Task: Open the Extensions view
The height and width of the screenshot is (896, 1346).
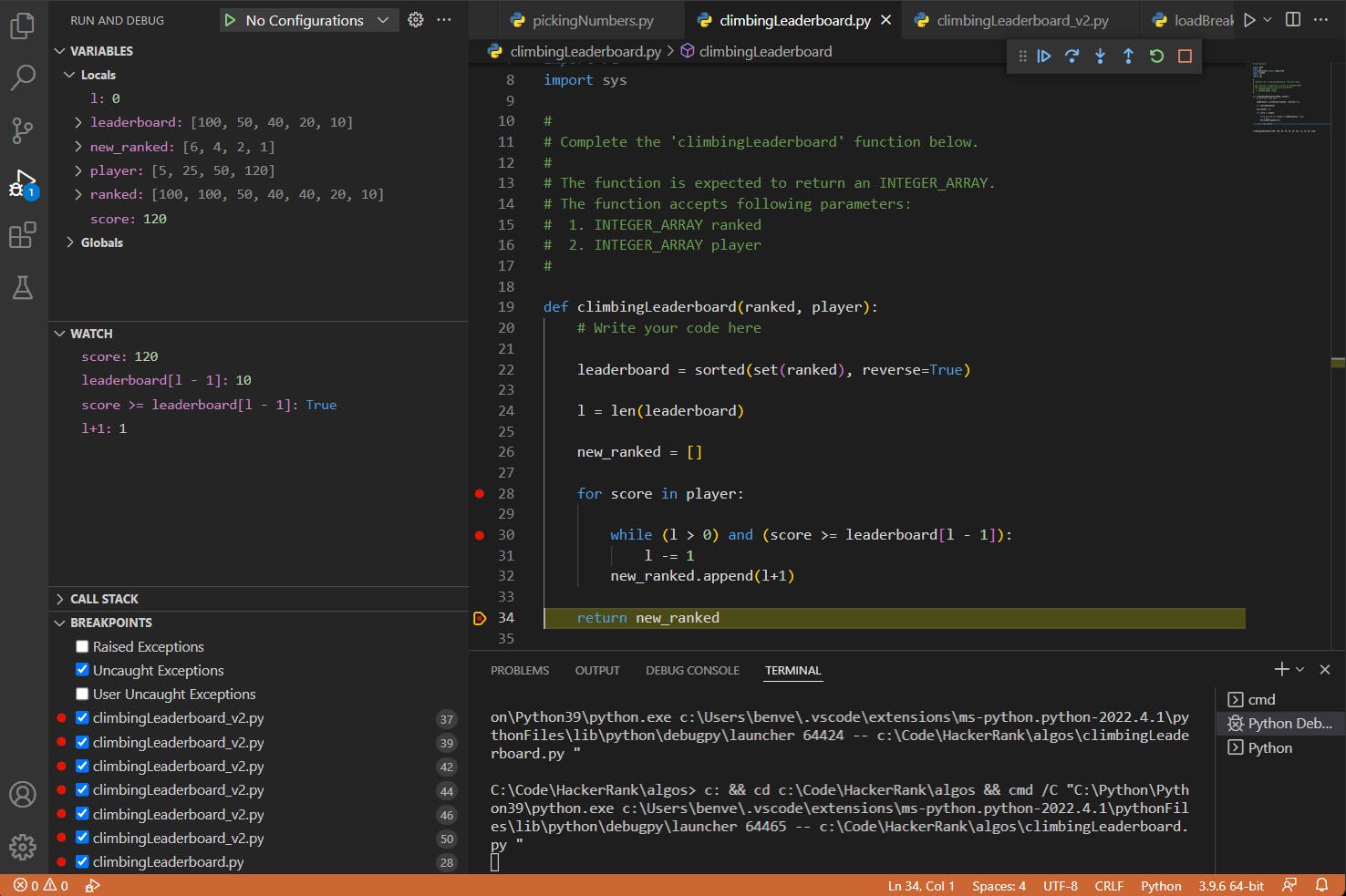Action: point(23,235)
